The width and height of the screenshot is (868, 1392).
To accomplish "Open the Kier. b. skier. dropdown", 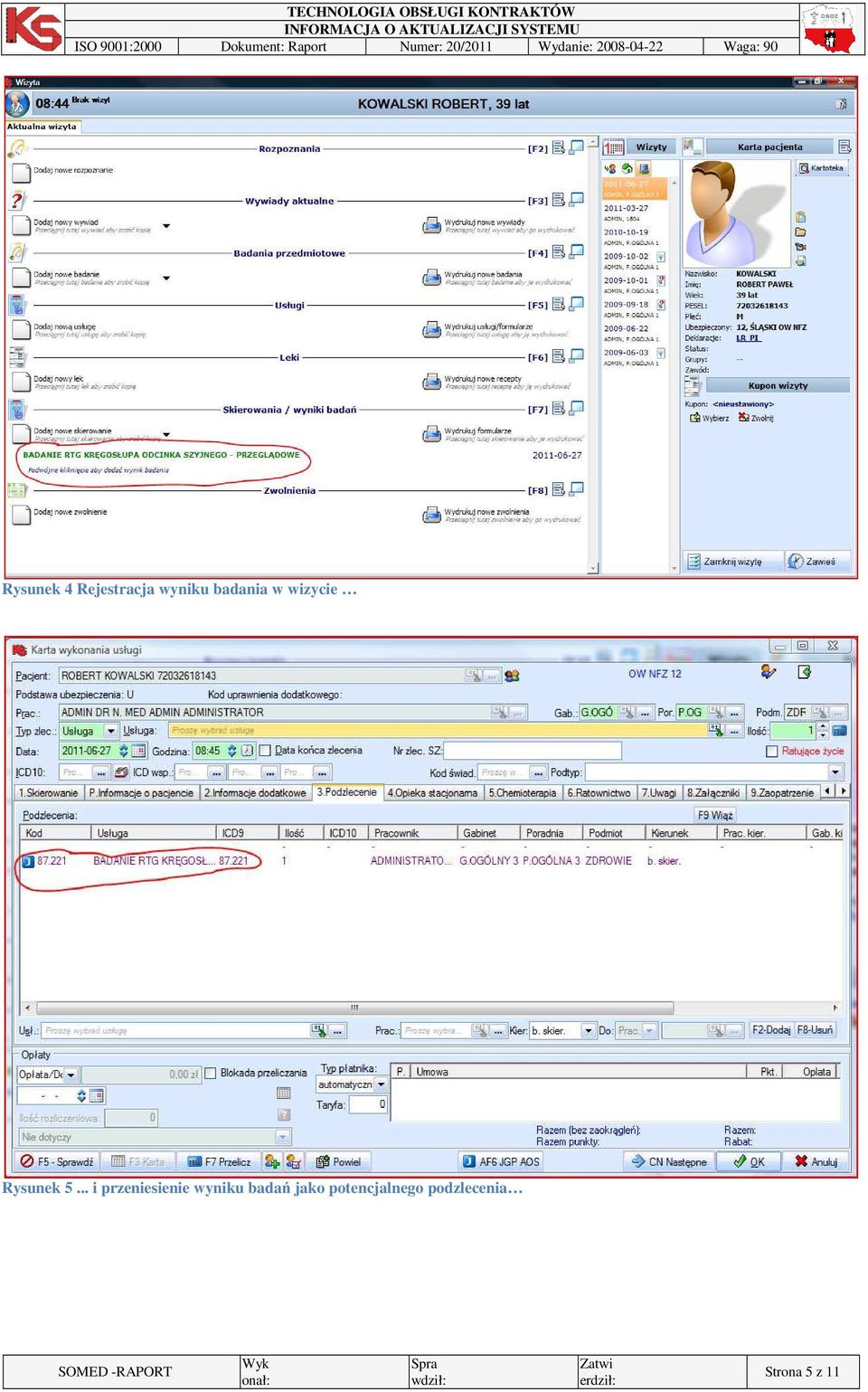I will [x=589, y=1030].
